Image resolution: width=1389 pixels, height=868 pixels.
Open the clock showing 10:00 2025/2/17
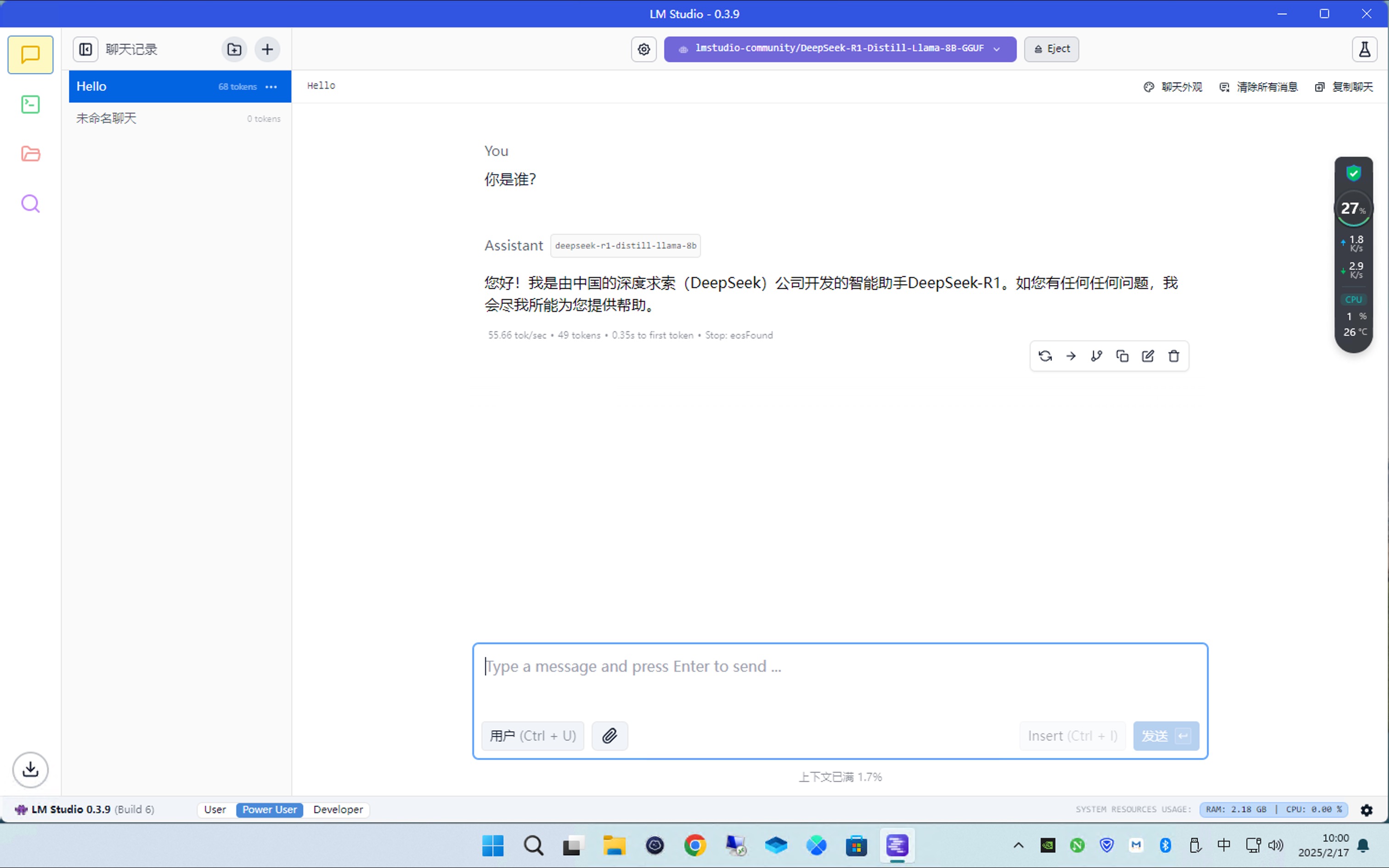[x=1324, y=845]
